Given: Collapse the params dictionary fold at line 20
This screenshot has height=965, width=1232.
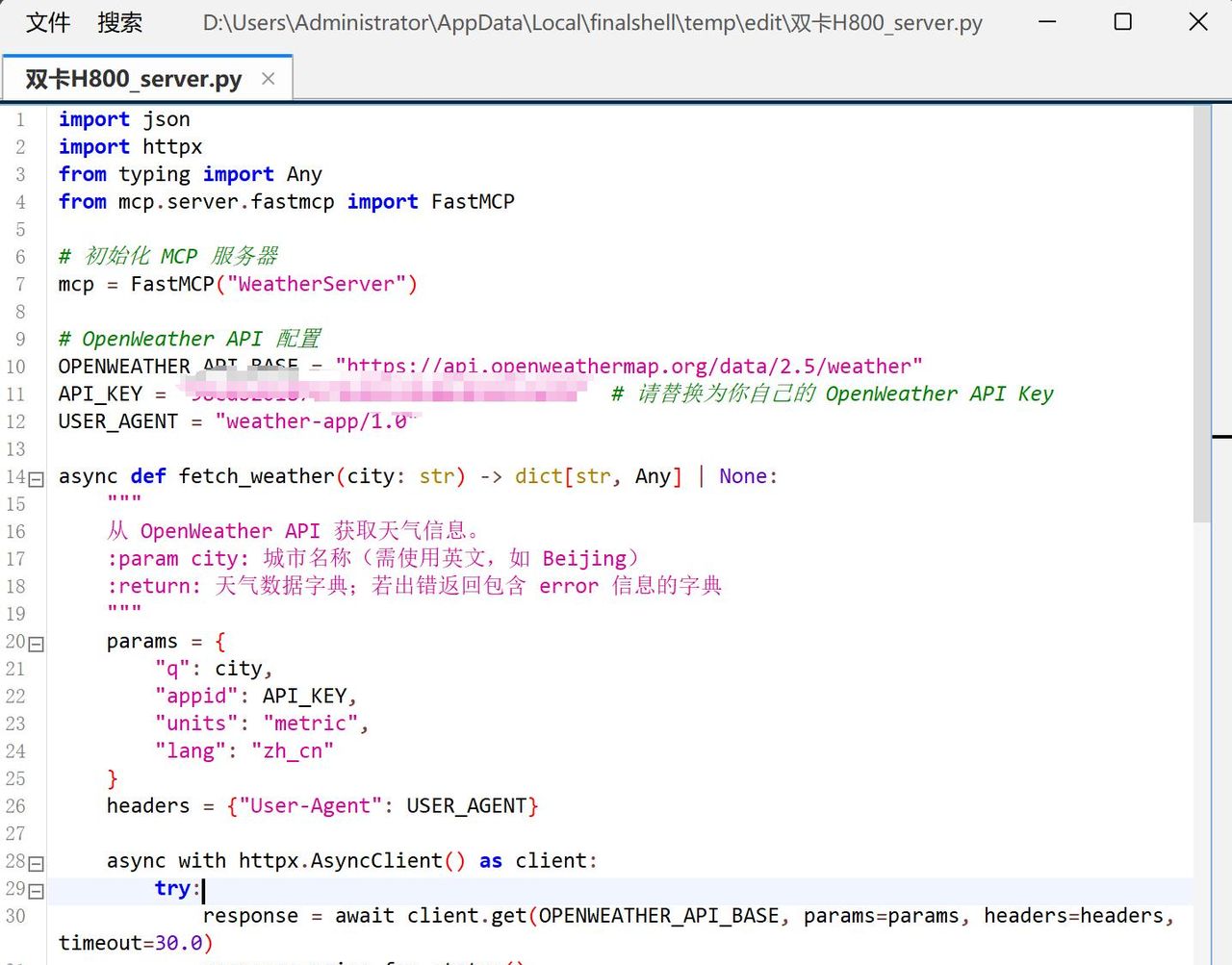Looking at the screenshot, I should pyautogui.click(x=37, y=644).
